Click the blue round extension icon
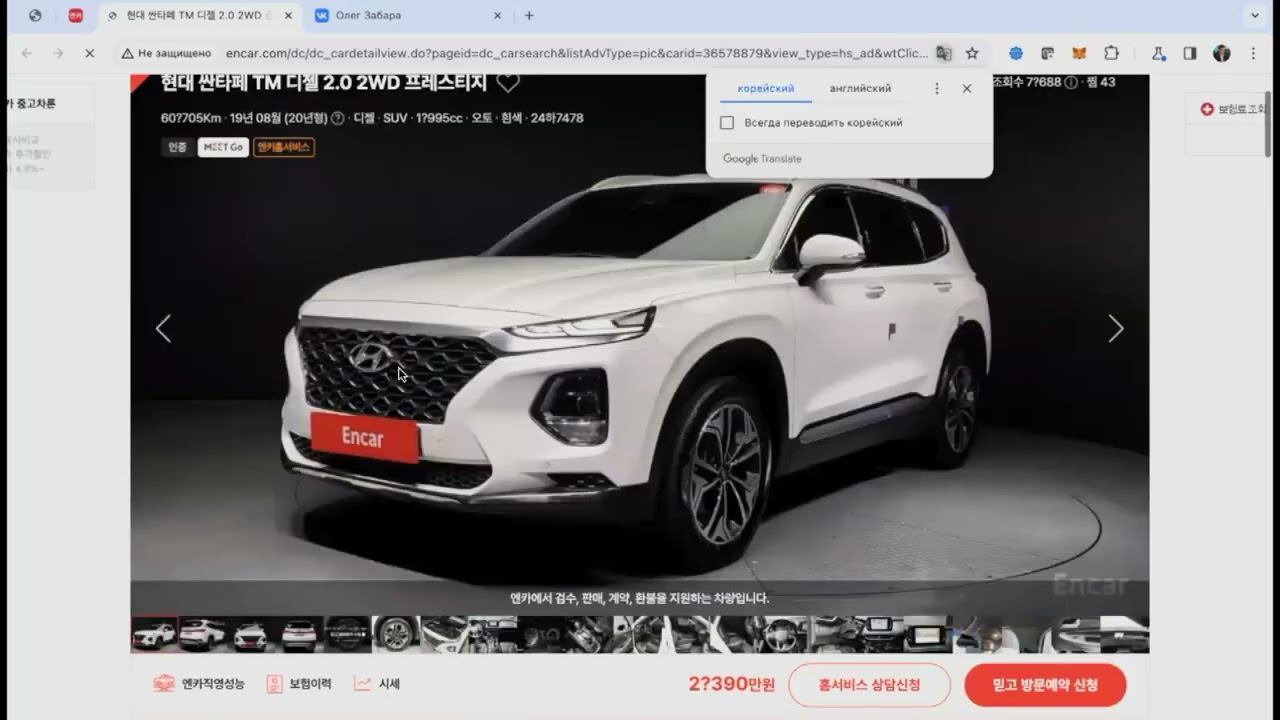 (1016, 53)
